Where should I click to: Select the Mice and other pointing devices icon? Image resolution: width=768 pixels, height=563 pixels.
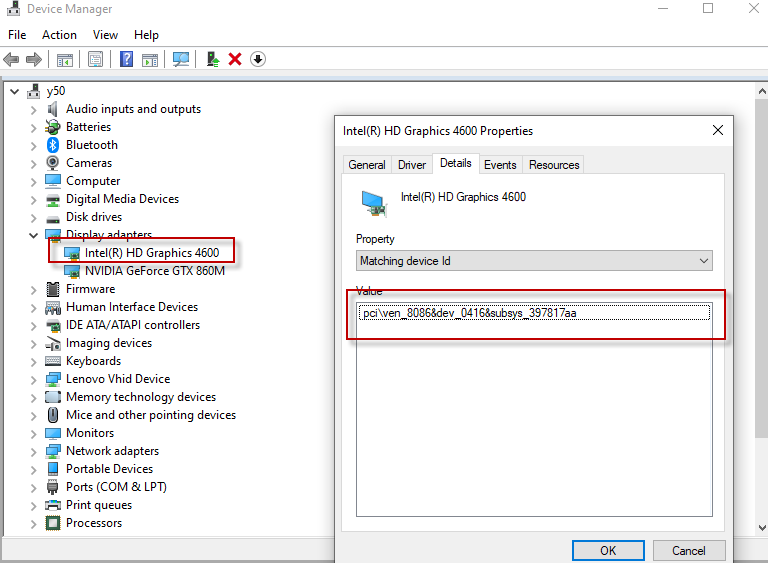point(52,415)
